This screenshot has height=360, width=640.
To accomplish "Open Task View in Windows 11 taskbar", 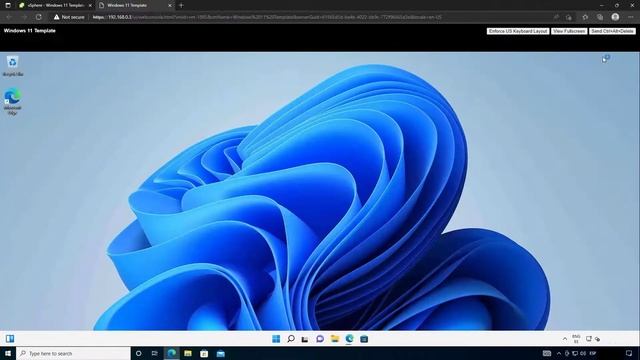I will point(305,339).
